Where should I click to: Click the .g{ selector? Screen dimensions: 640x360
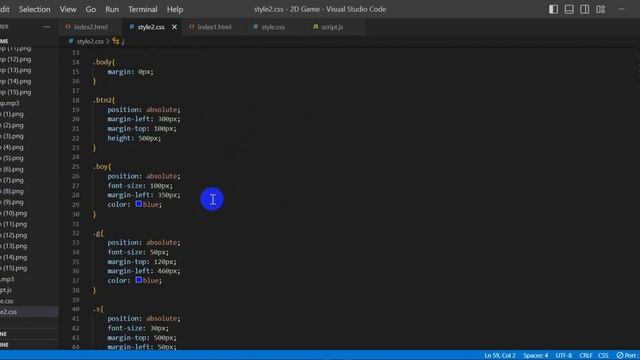coord(98,233)
